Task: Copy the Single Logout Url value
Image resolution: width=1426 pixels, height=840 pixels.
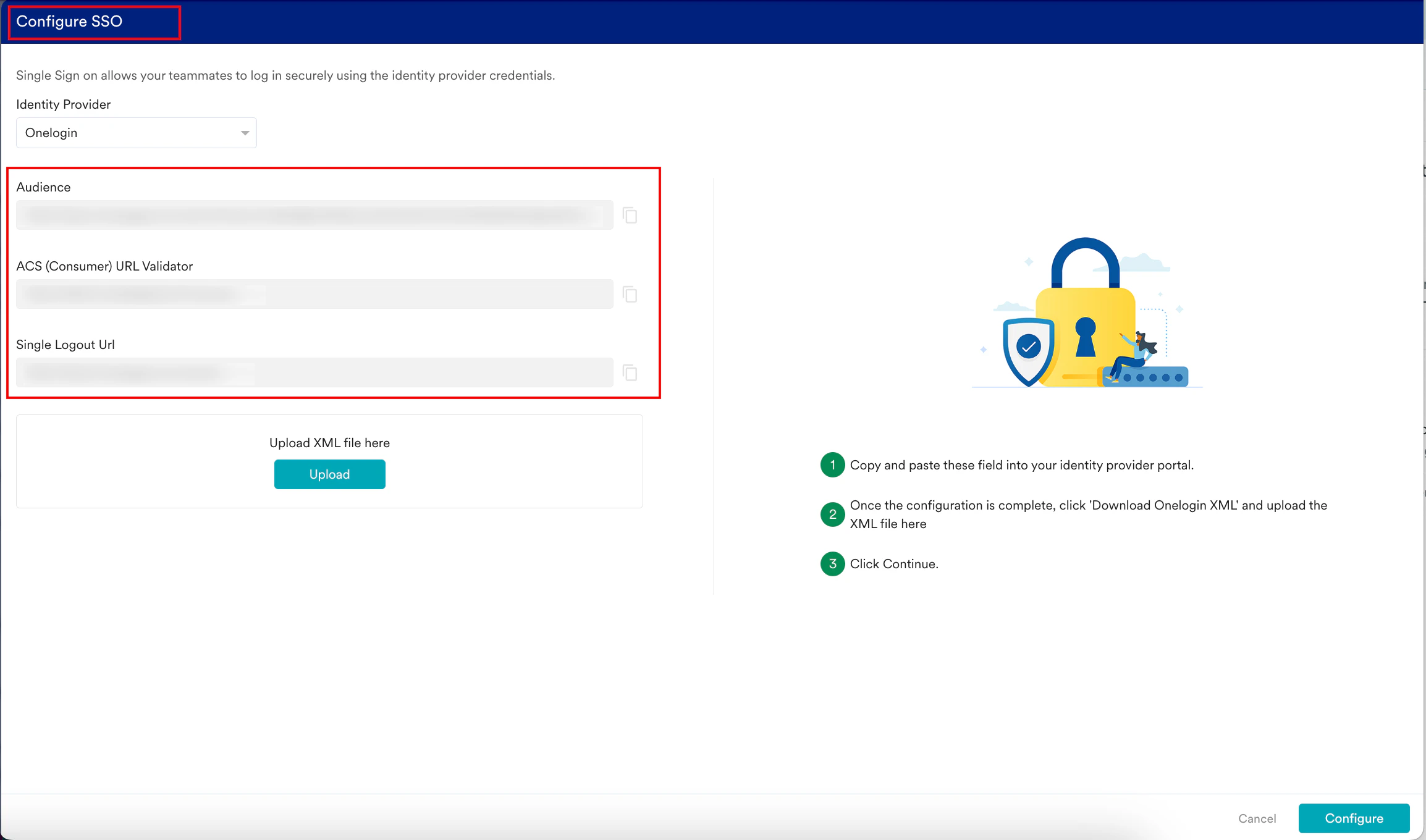Action: click(630, 373)
